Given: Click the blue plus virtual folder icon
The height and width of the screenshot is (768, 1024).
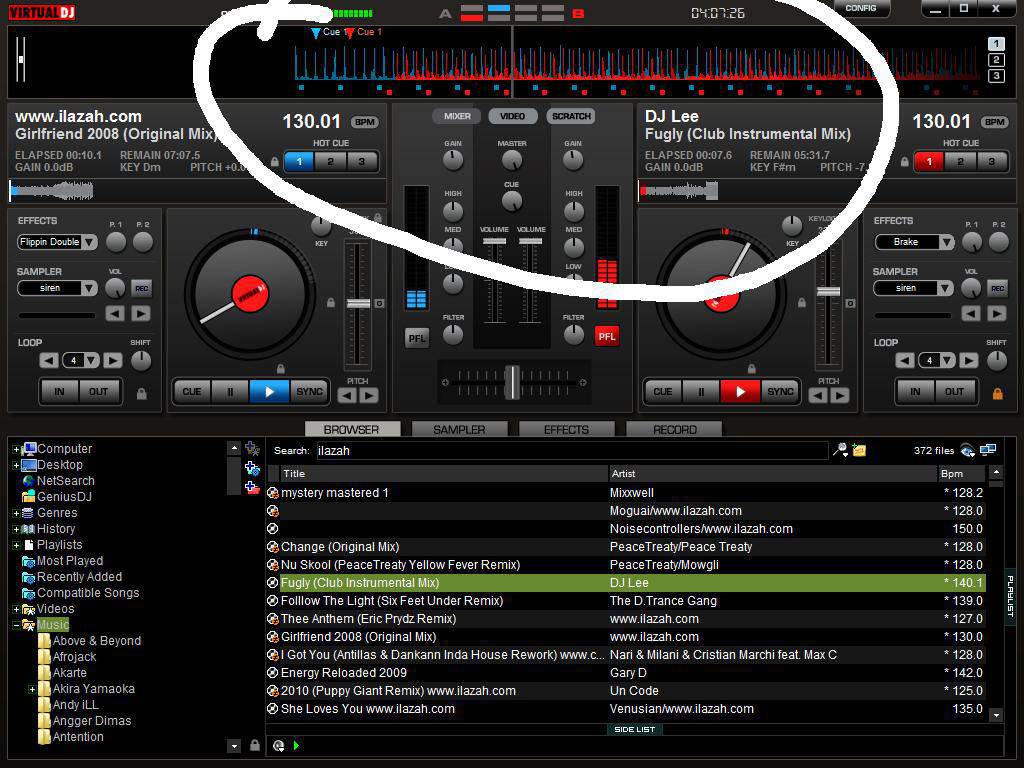Looking at the screenshot, I should point(252,468).
